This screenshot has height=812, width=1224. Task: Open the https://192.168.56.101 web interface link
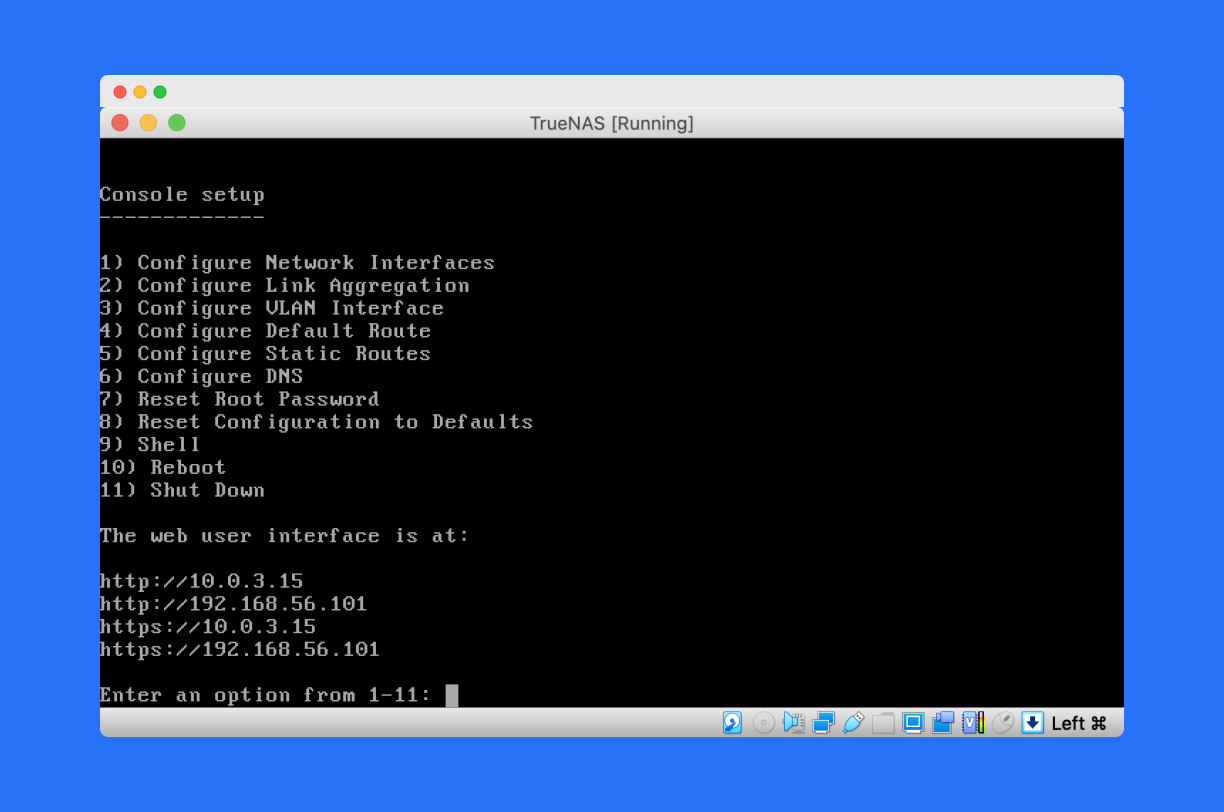239,649
